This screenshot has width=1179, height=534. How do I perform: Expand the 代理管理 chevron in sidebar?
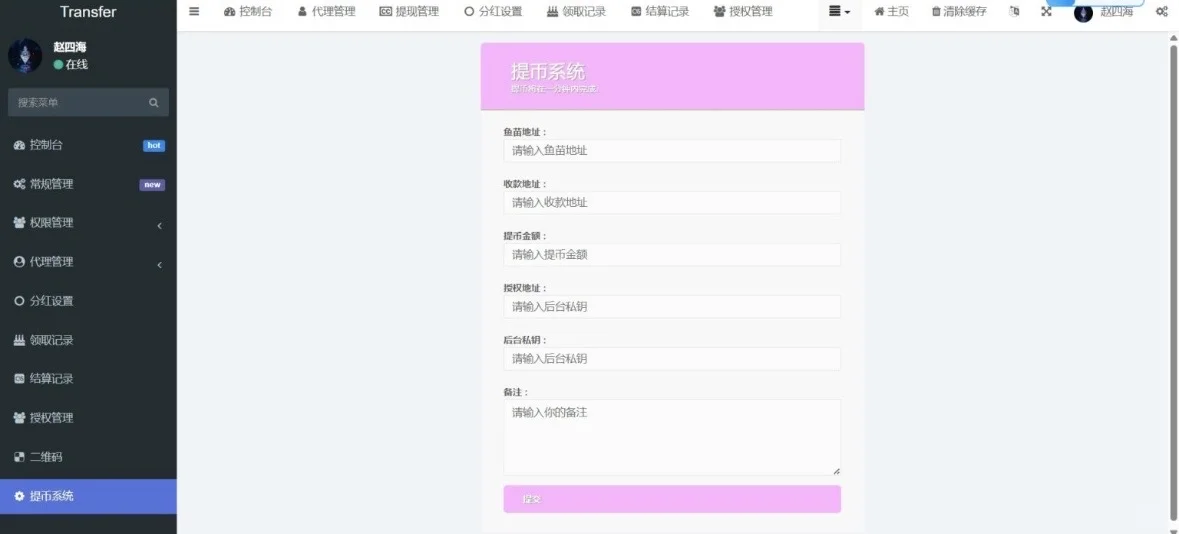(159, 264)
